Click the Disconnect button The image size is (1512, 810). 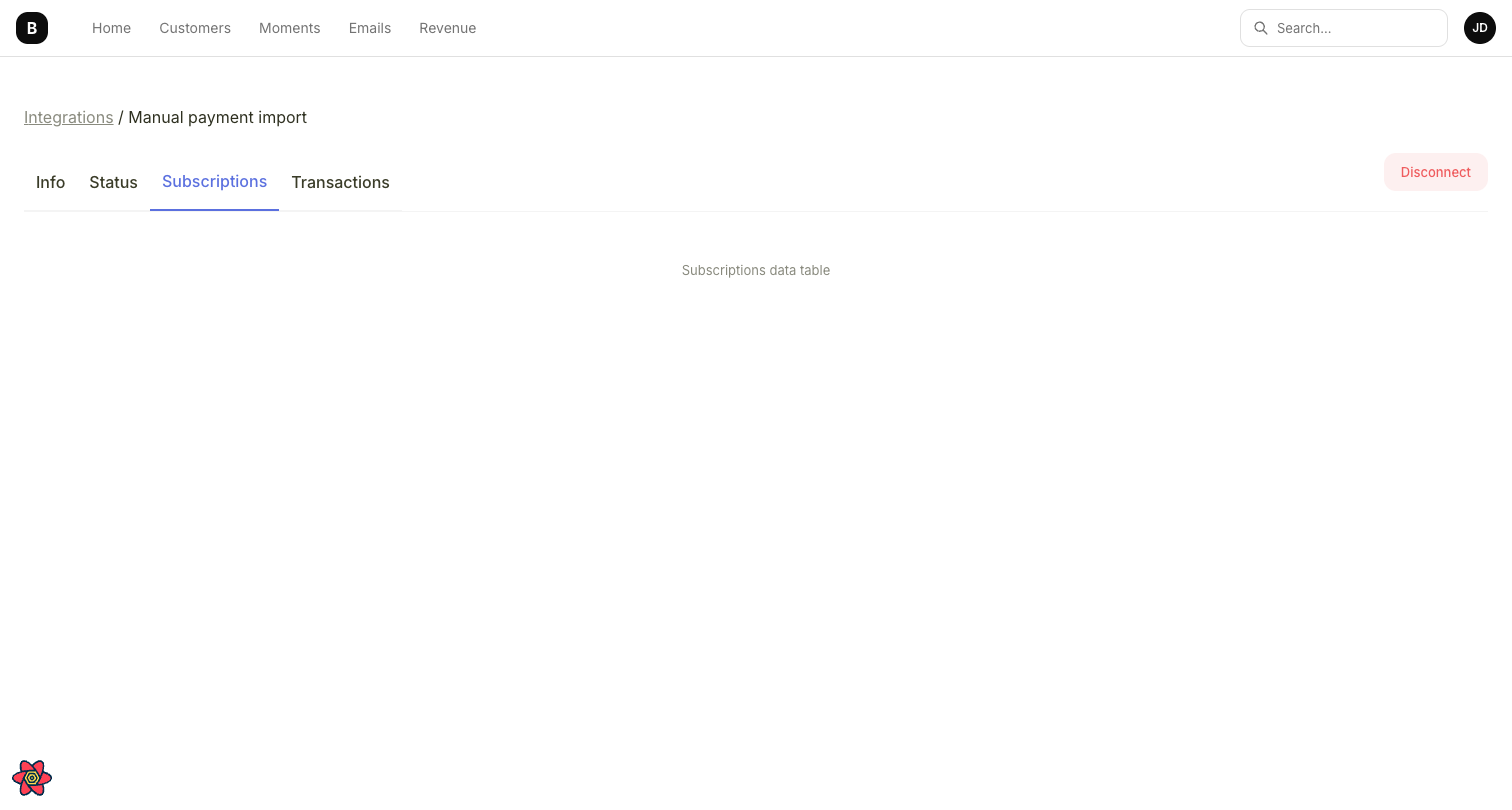(1435, 172)
